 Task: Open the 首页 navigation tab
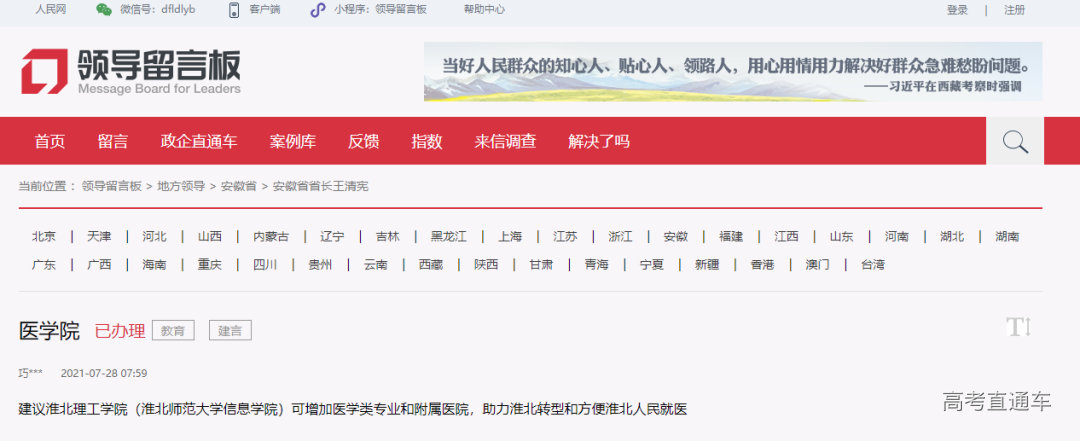click(x=49, y=142)
